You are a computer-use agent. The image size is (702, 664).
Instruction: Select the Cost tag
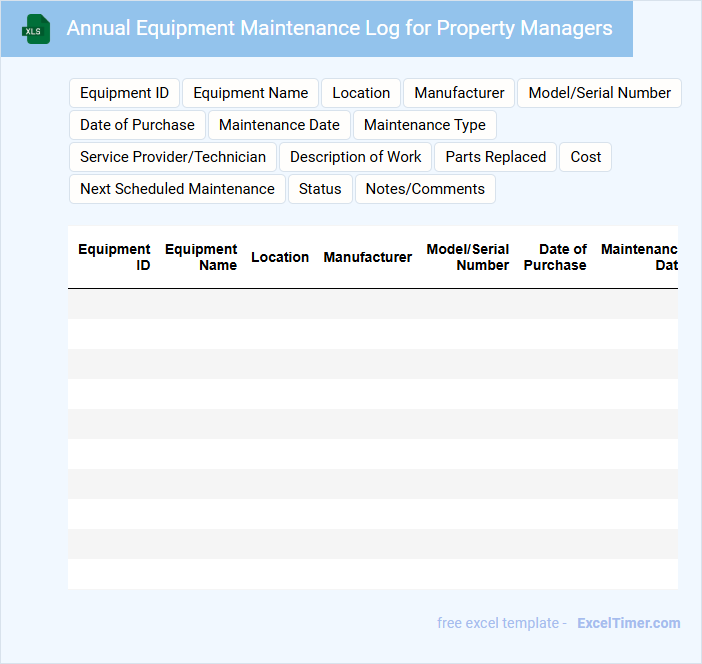[586, 157]
